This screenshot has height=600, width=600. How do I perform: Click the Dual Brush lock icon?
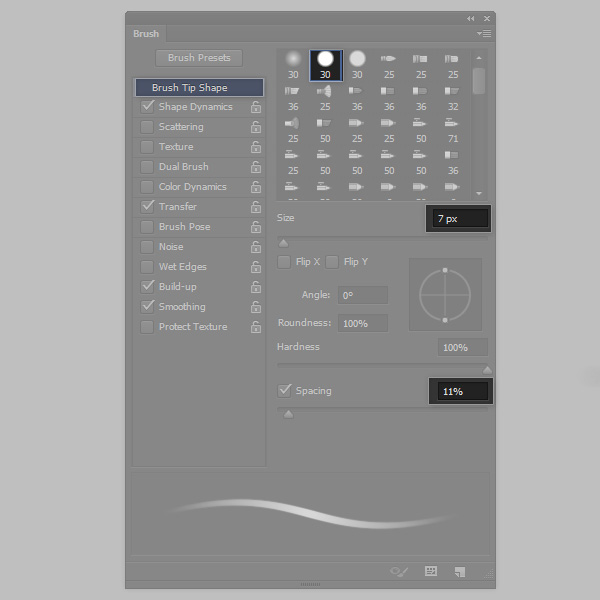click(256, 167)
